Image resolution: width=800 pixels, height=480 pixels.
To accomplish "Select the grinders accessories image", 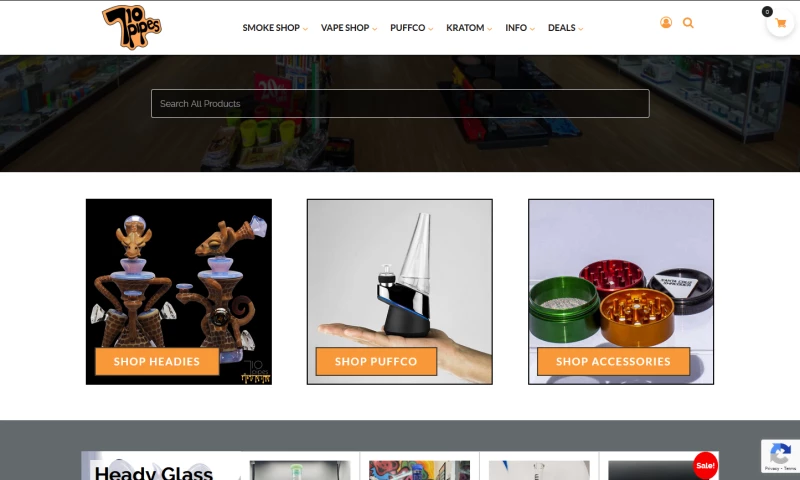I will [x=621, y=292].
